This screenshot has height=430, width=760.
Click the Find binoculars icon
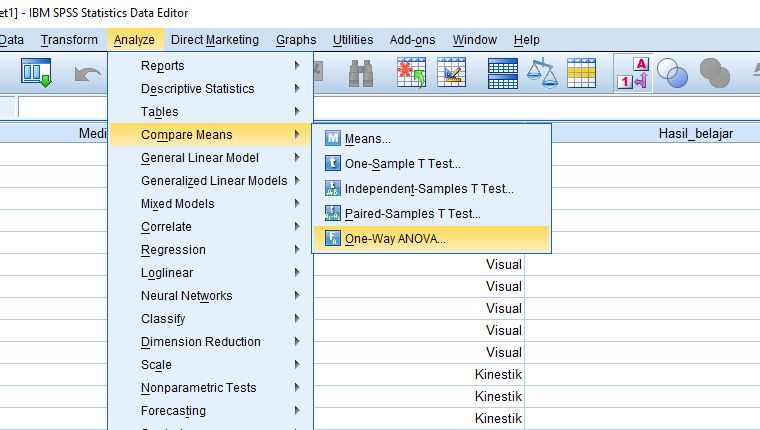(x=361, y=73)
